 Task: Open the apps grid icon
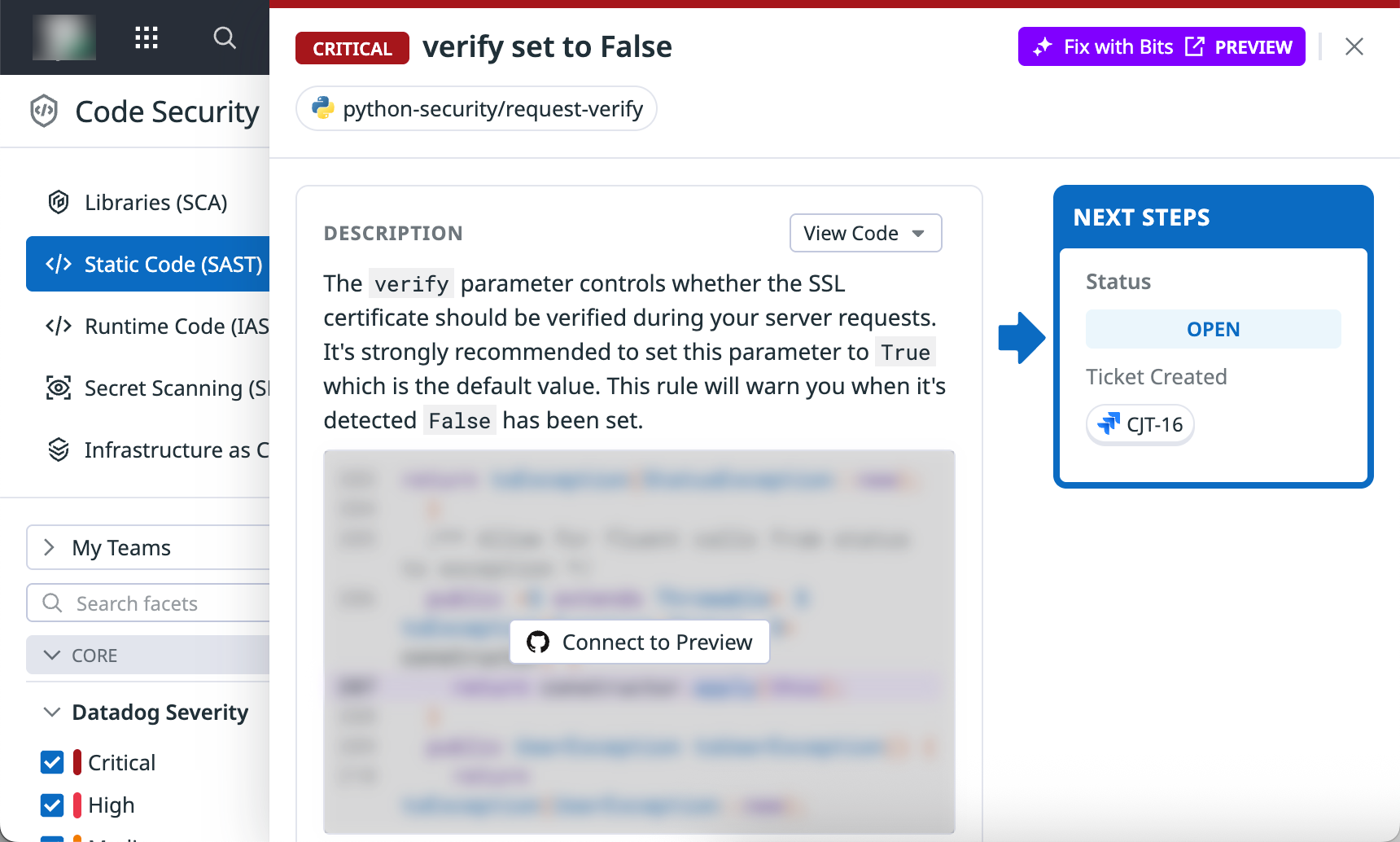(x=147, y=37)
